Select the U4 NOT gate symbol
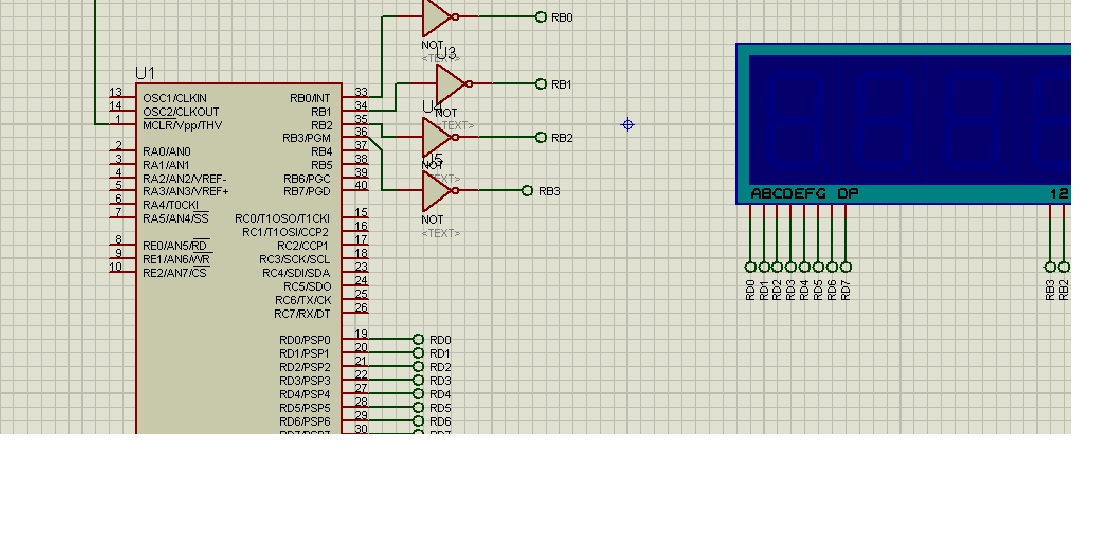This screenshot has height=540, width=1119. 439,137
